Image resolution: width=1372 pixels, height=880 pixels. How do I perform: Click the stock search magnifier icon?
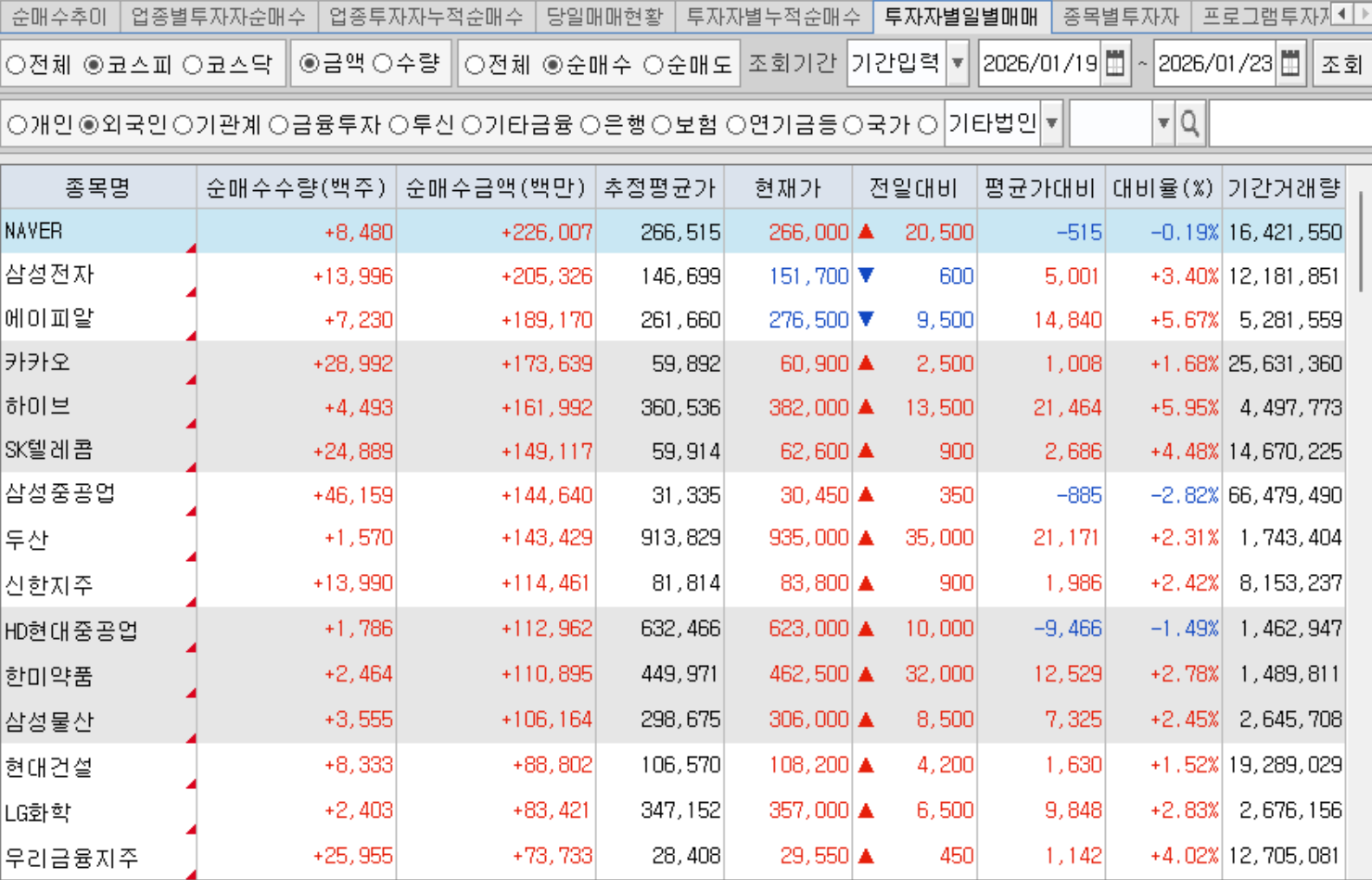click(x=1189, y=123)
